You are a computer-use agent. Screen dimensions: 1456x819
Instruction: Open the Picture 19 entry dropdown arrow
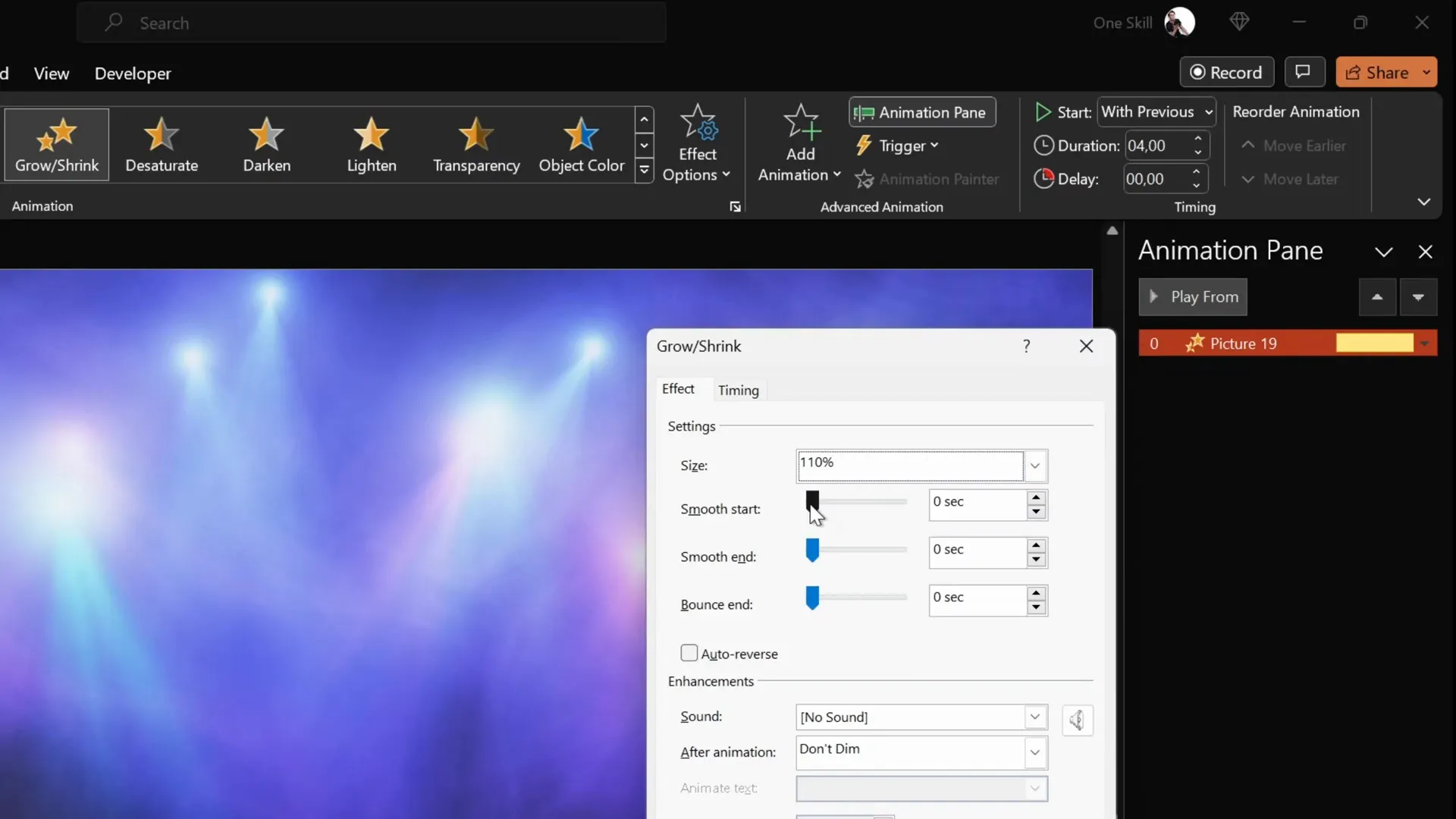(x=1425, y=344)
